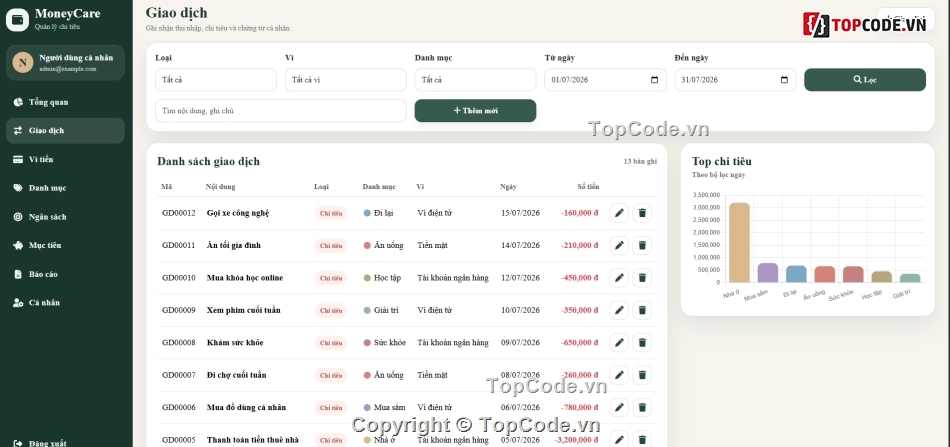Edit transaction GD00006 with the pencil icon
The width and height of the screenshot is (950, 447).
coord(619,408)
